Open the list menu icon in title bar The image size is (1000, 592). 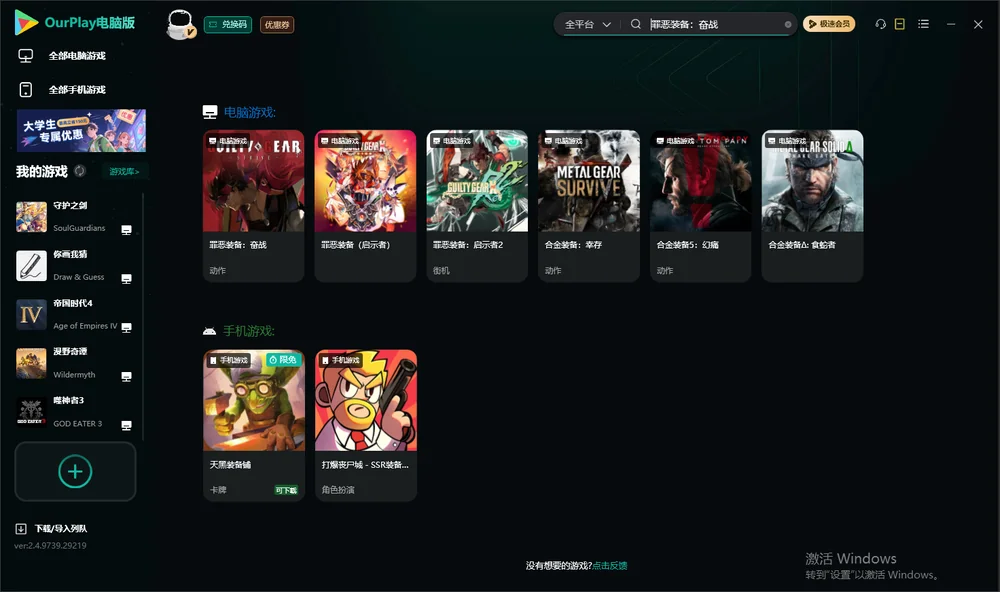tap(923, 24)
